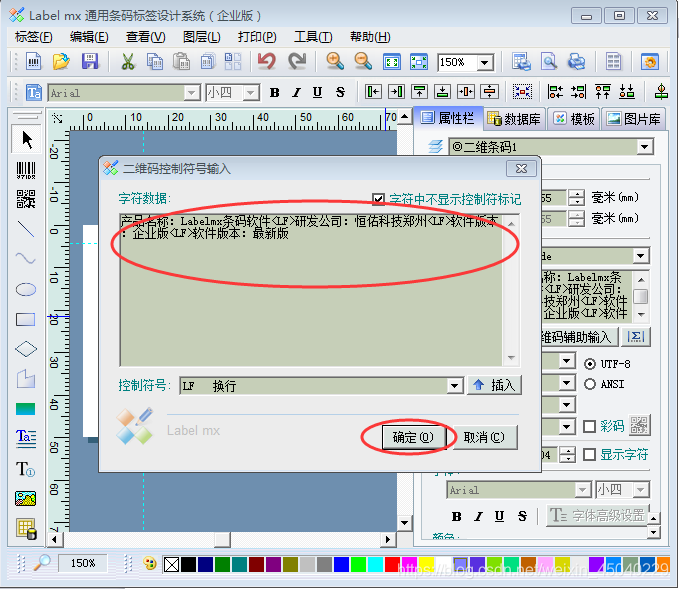Click the Redo arrow icon
This screenshot has height=589, width=679.
[297, 61]
